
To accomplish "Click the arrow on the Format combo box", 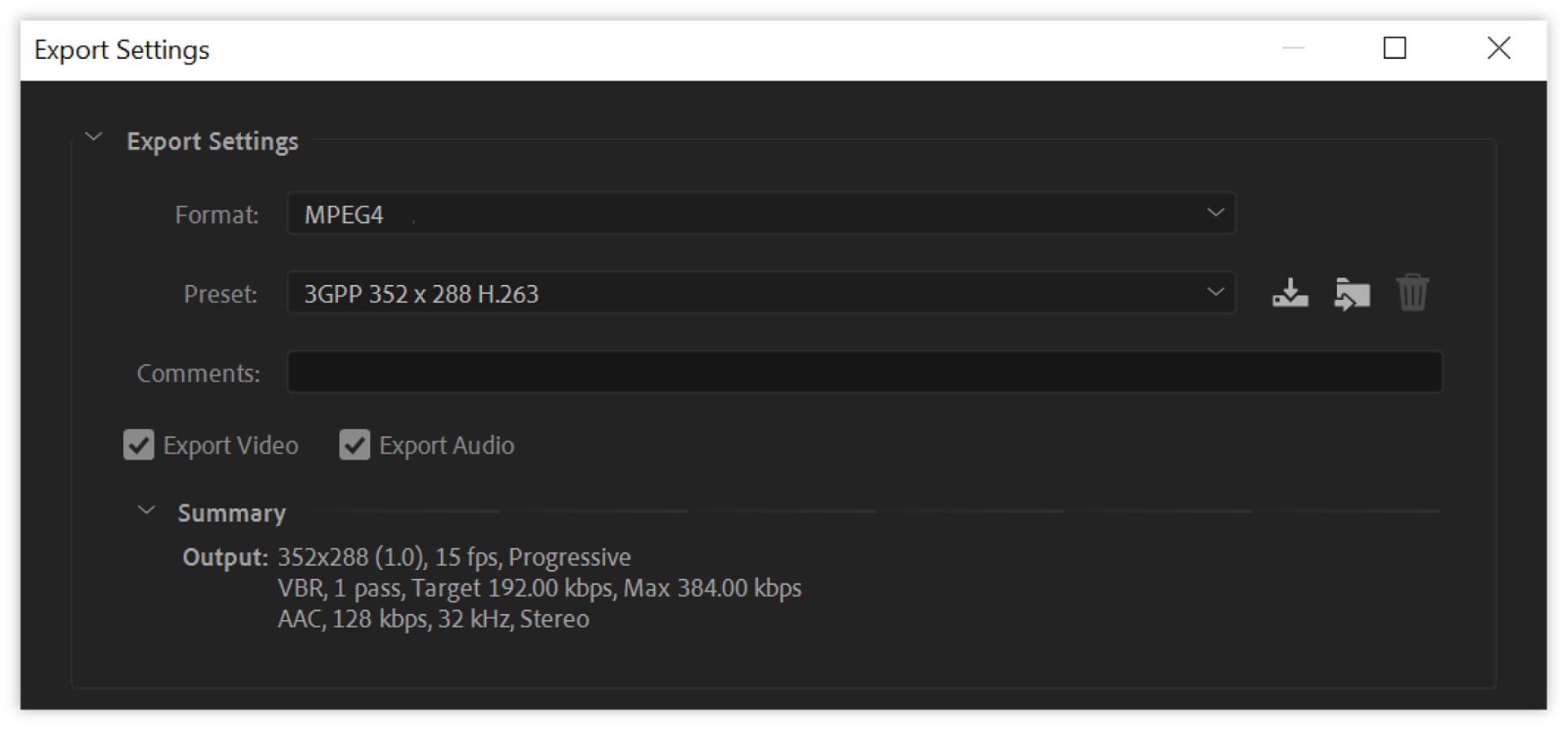I will click(1215, 213).
